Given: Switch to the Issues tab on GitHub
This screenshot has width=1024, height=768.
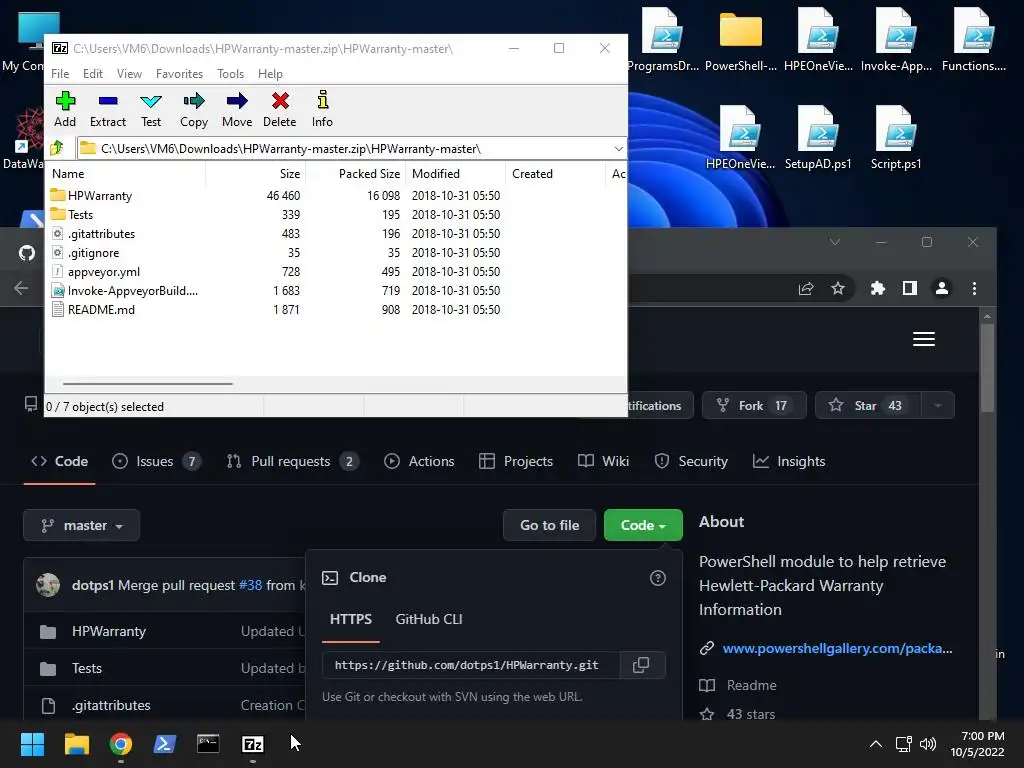Looking at the screenshot, I should pos(156,461).
